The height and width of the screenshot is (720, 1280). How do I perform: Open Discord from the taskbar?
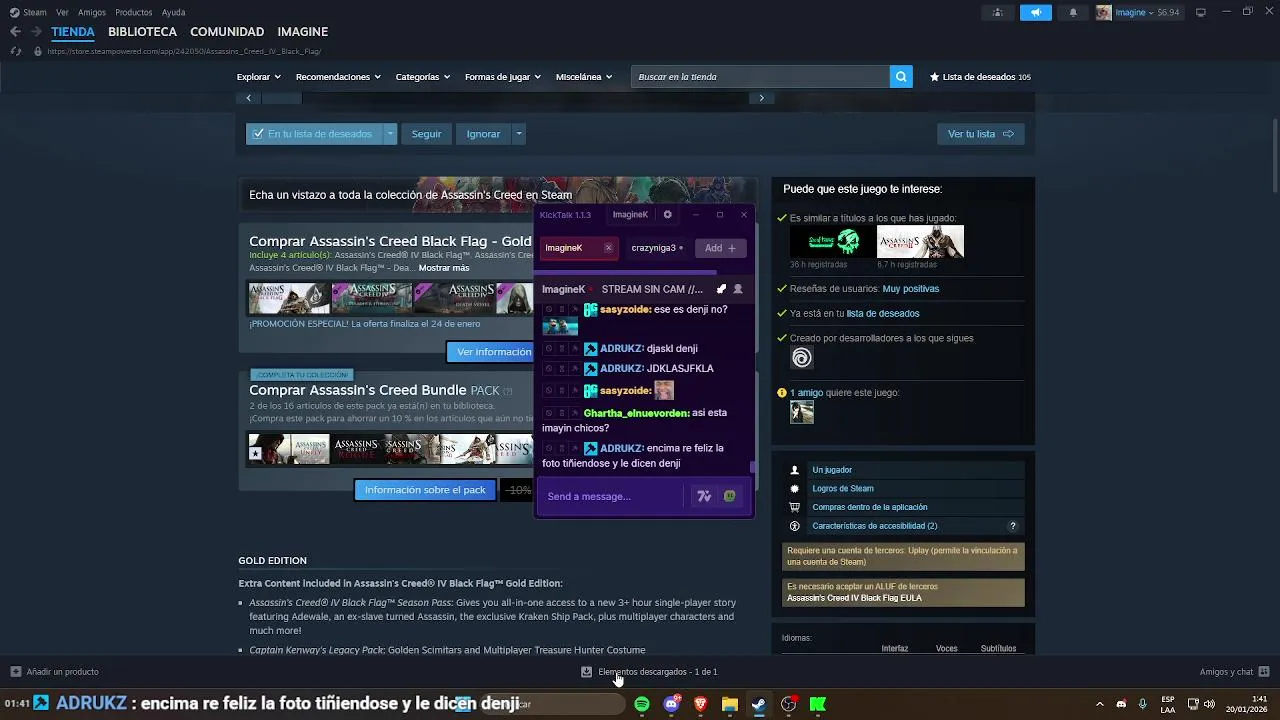(x=671, y=704)
